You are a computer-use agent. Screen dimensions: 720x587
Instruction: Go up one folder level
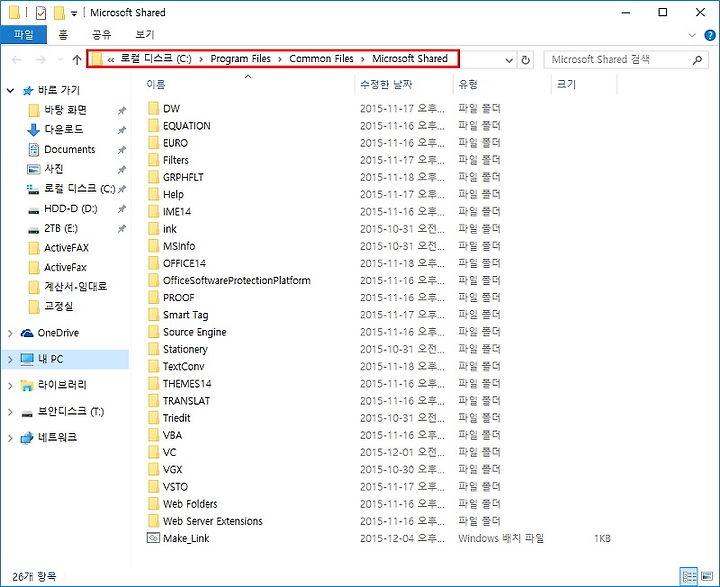[x=77, y=60]
